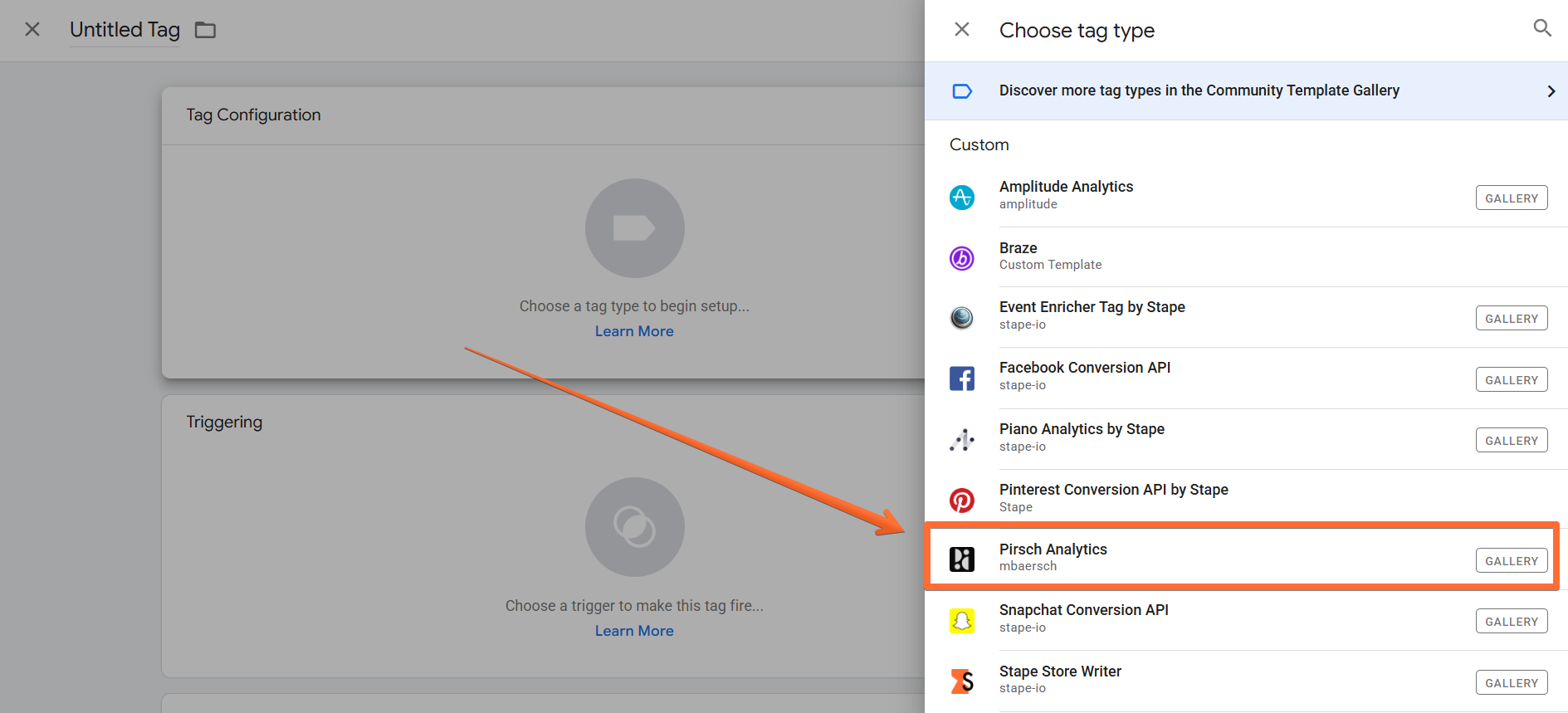The height and width of the screenshot is (713, 1568).
Task: Click the Amplitude Analytics logo icon
Action: pyautogui.click(x=962, y=198)
